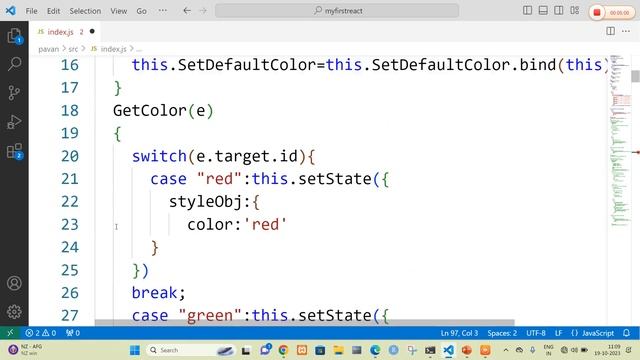Open the Teams chat taskbar icon
The width and height of the screenshot is (640, 360).
pos(265,350)
